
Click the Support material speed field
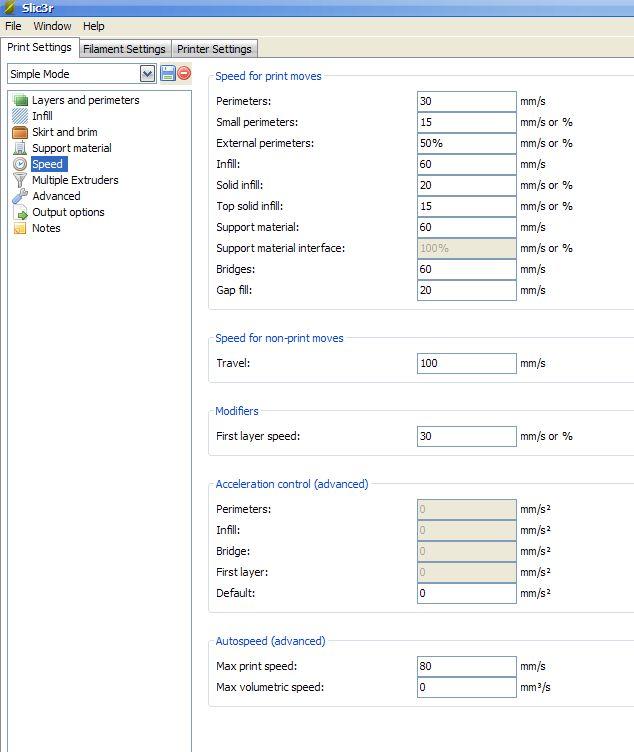pos(467,227)
